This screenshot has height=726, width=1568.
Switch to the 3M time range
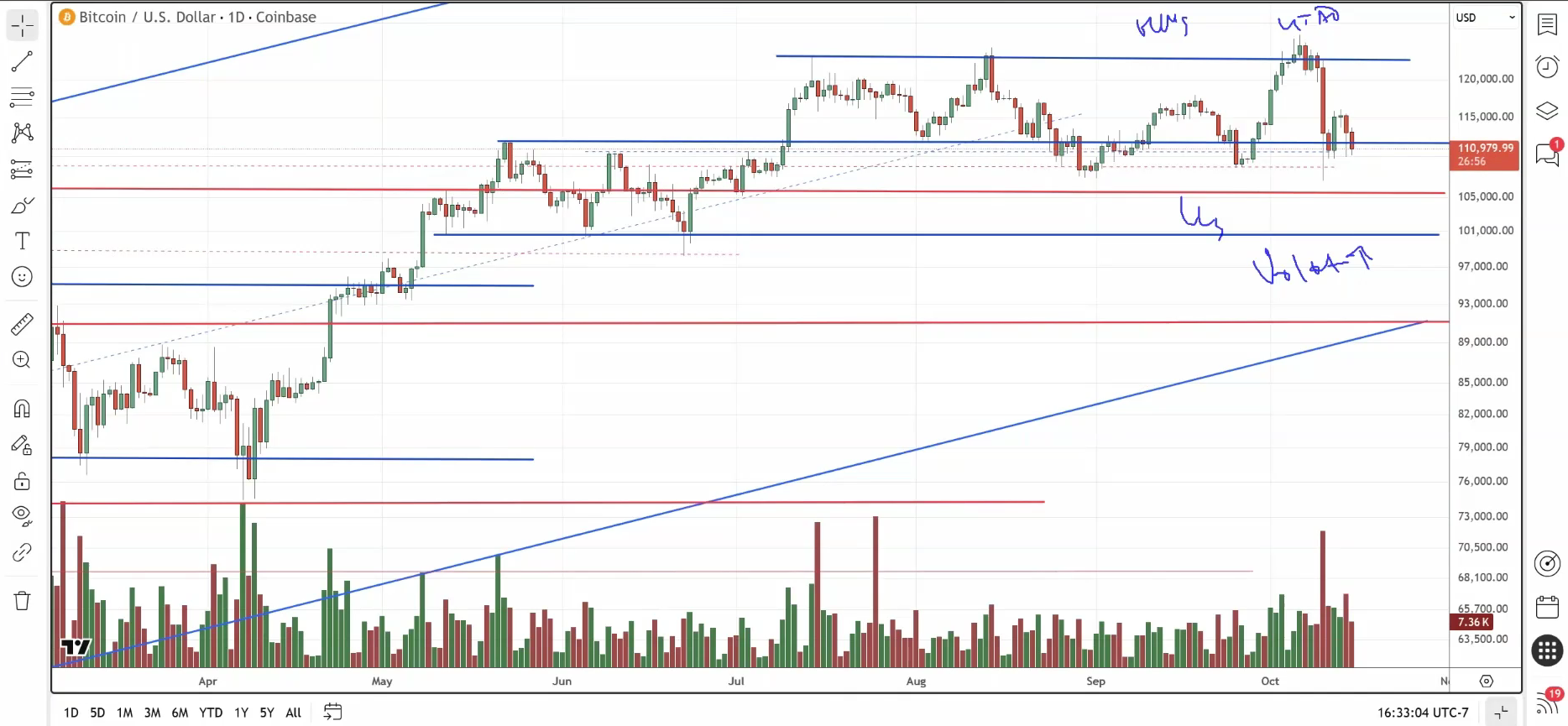click(152, 713)
